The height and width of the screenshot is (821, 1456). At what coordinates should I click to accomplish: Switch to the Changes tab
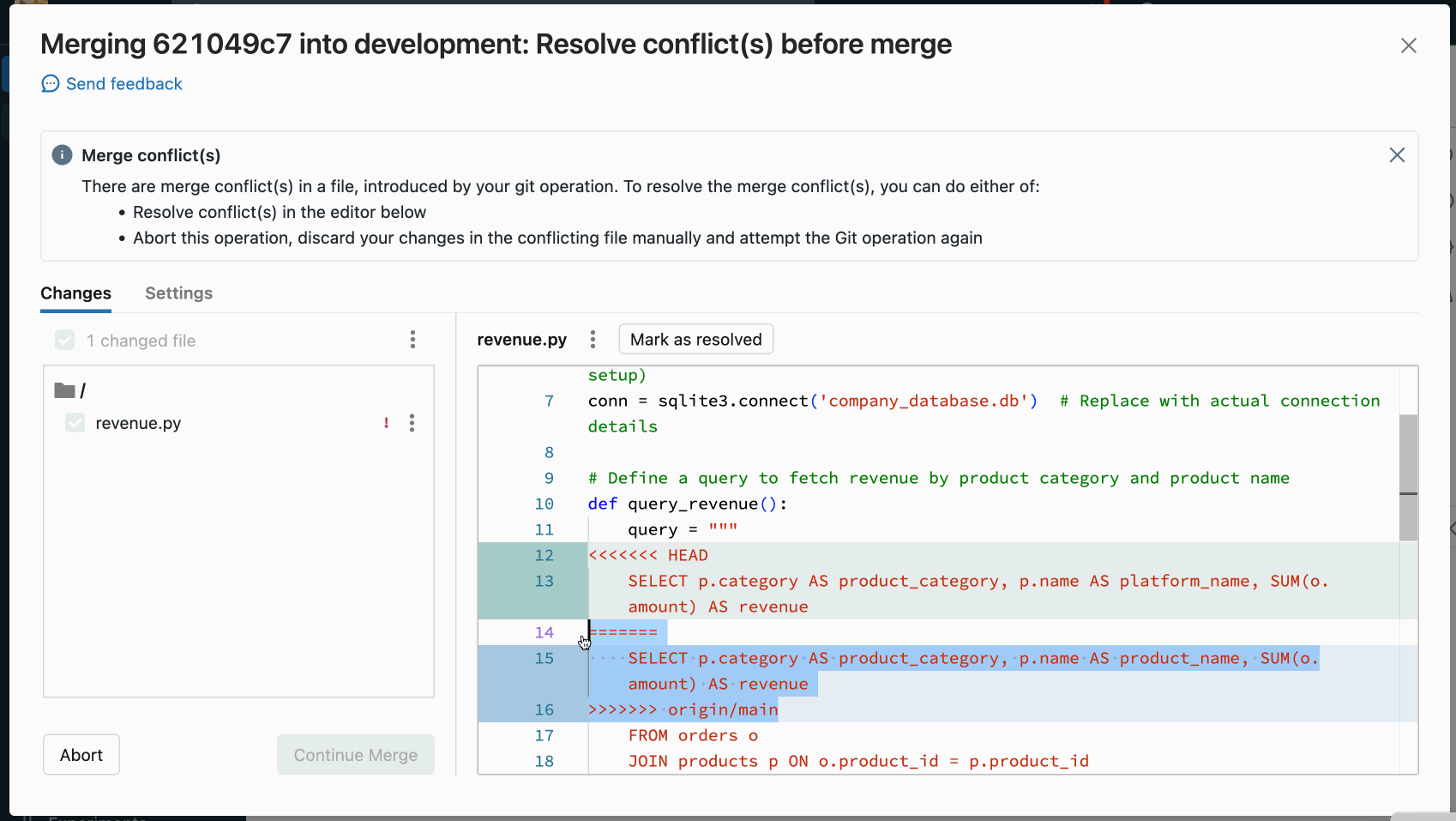pos(75,293)
